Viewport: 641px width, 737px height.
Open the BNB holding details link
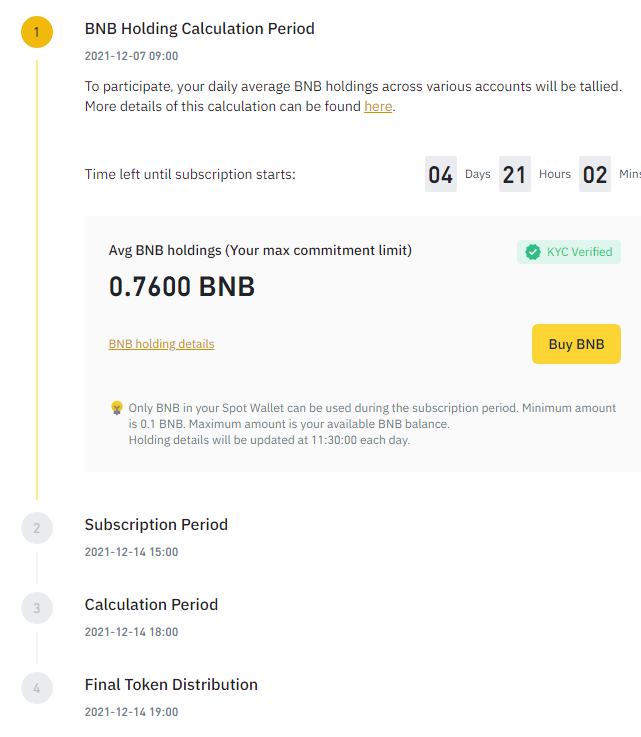(x=161, y=344)
